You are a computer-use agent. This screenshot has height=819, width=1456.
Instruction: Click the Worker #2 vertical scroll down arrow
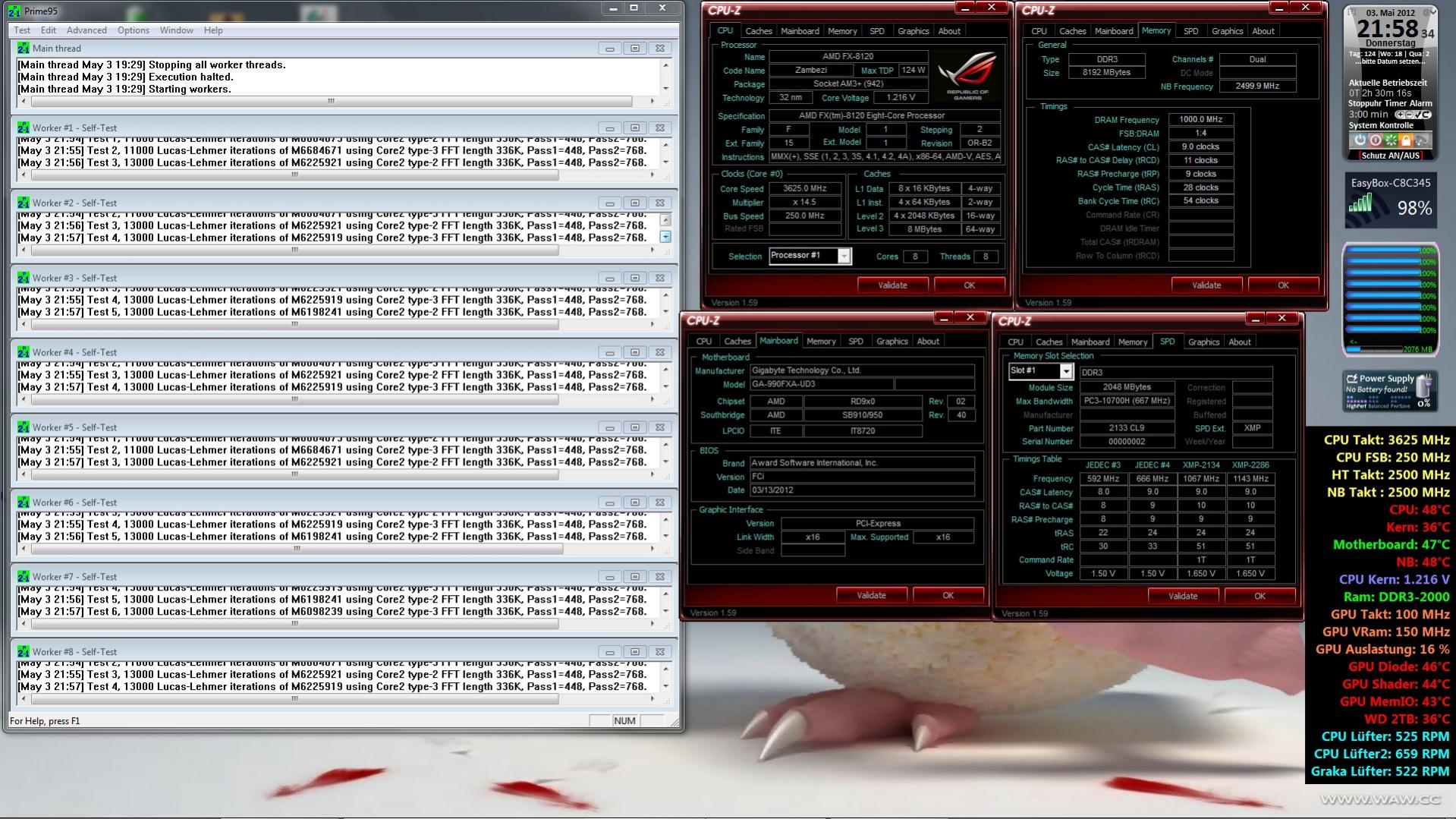pyautogui.click(x=665, y=237)
